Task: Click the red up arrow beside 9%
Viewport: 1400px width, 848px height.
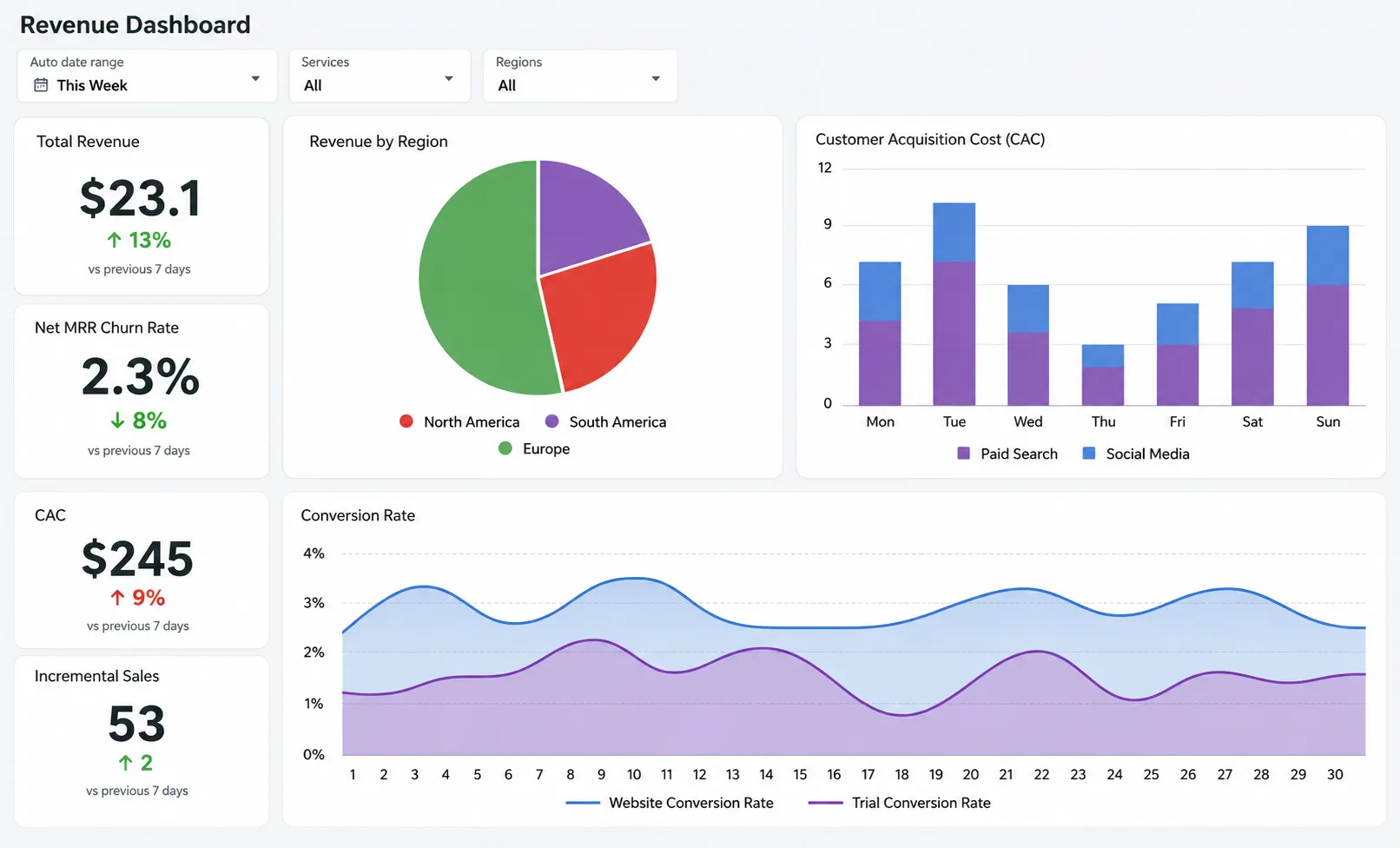Action: coord(117,598)
